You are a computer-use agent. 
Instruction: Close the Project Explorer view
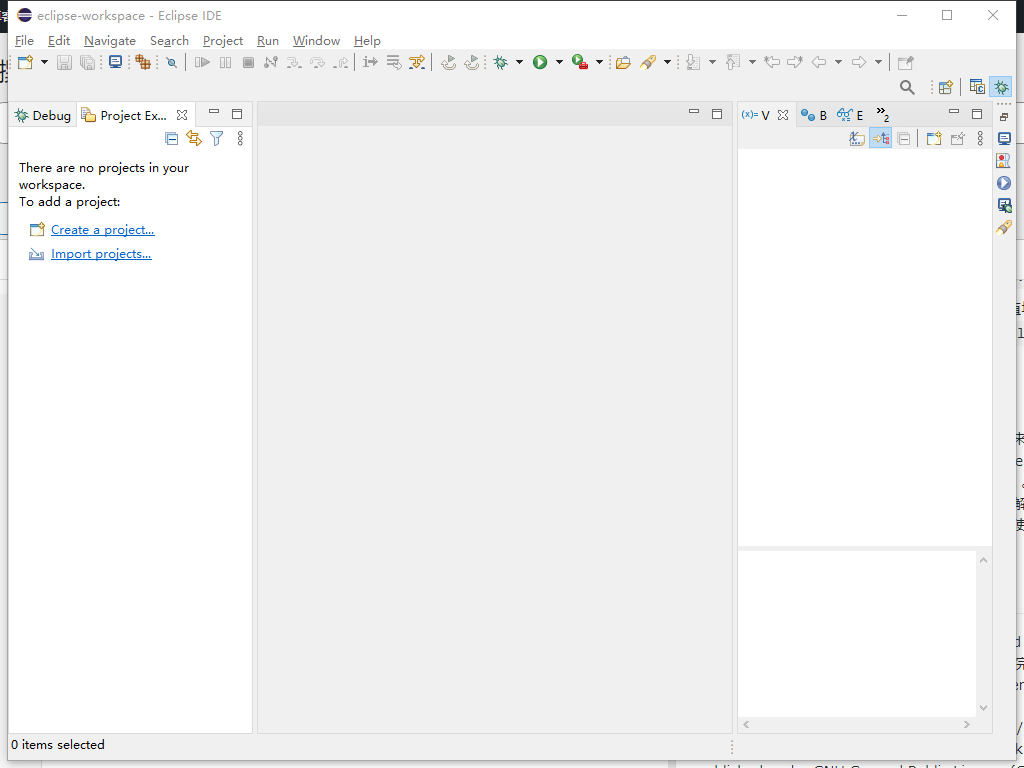pos(182,115)
